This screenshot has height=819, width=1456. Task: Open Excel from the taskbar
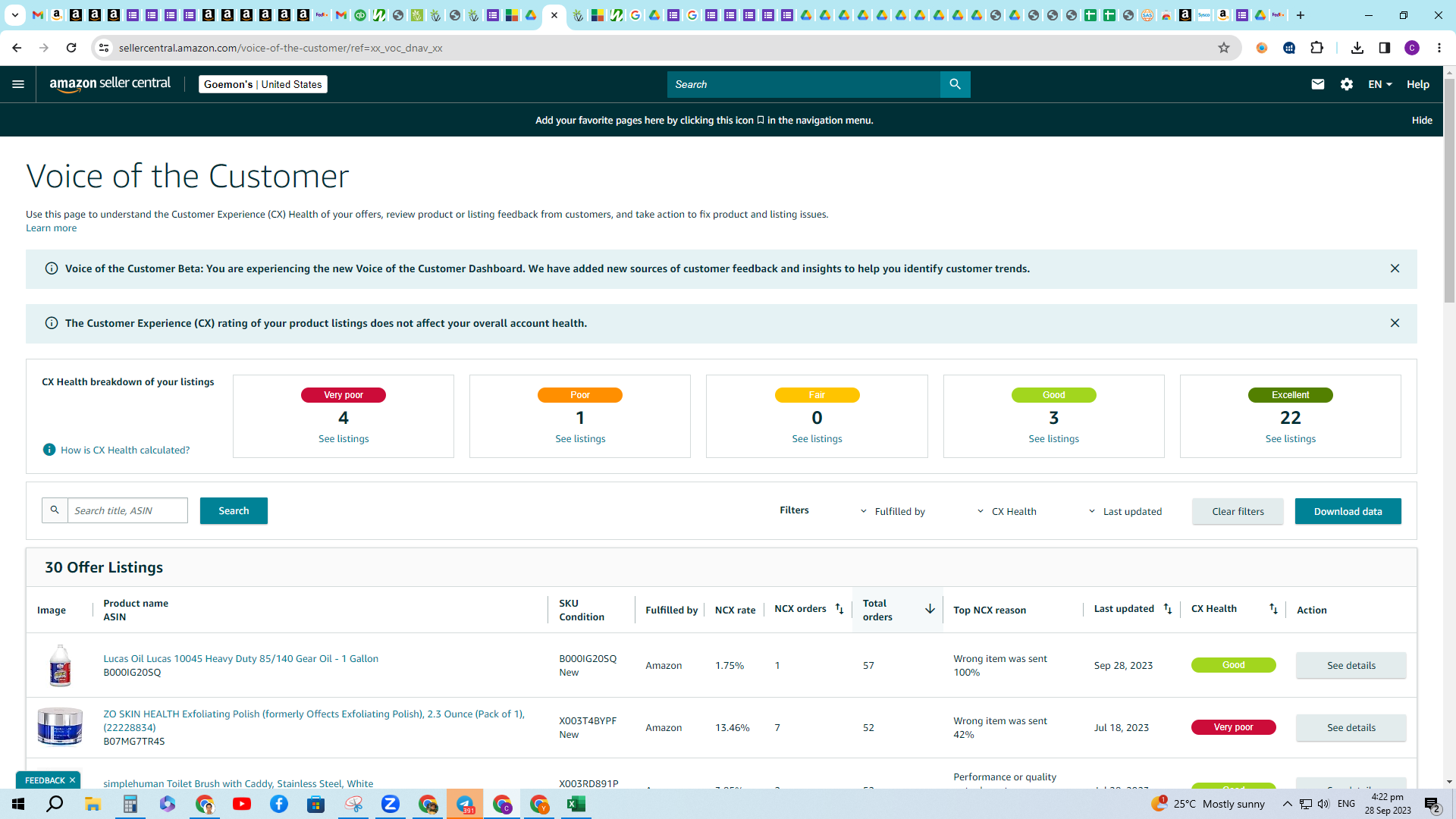[576, 804]
